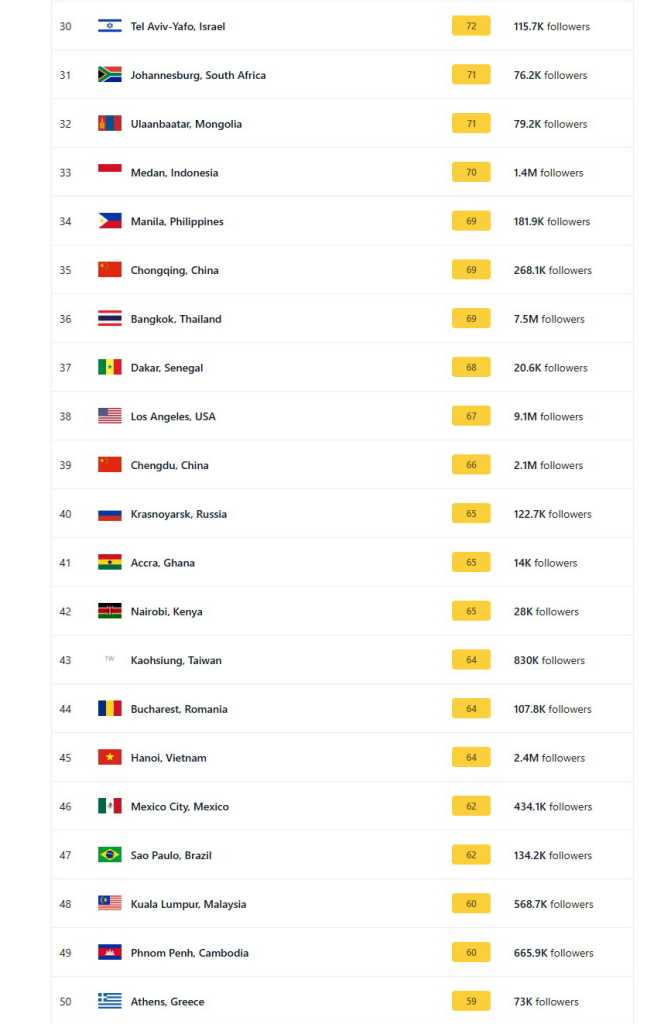
Task: Click the 9.1M followers text
Action: pyautogui.click(x=548, y=416)
